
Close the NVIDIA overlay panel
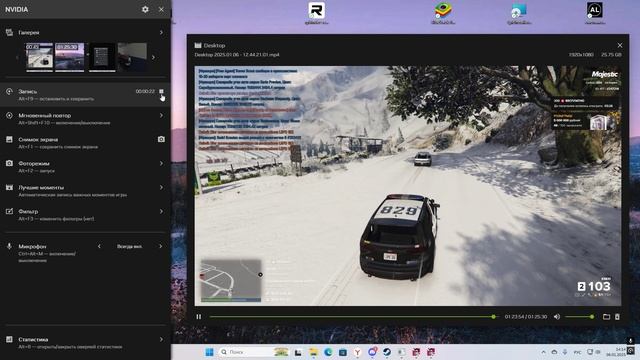click(161, 9)
